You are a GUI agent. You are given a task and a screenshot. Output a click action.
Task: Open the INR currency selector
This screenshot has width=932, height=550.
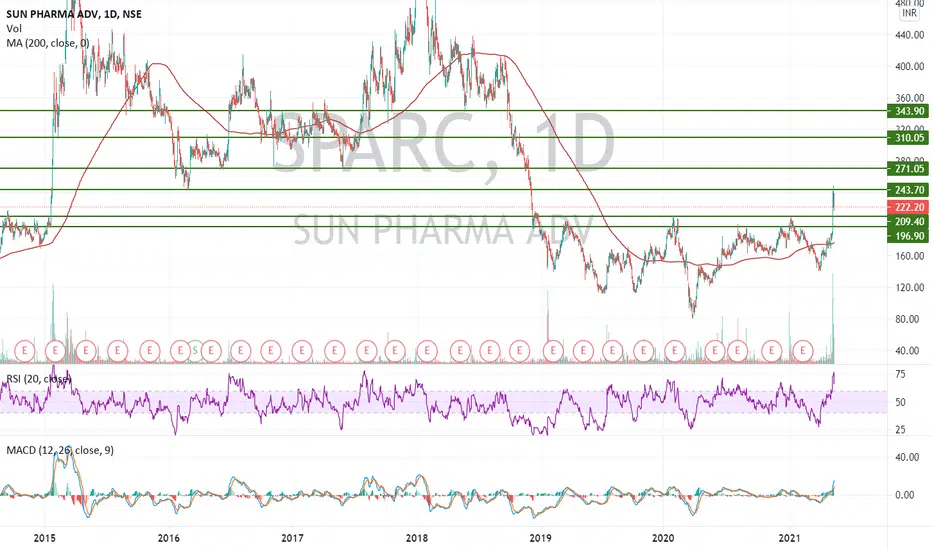(909, 13)
